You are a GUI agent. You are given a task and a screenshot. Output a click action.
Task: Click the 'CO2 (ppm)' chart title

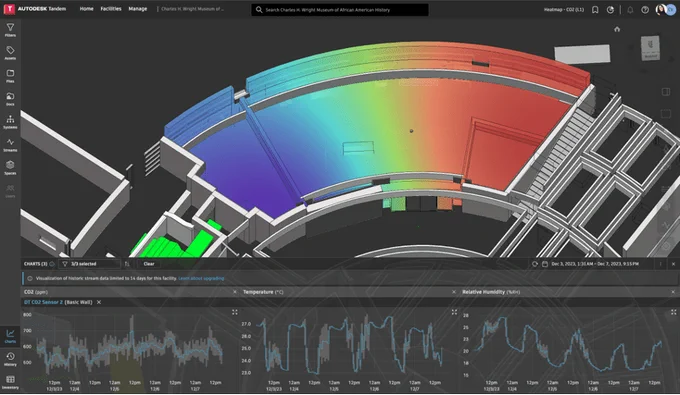click(36, 292)
